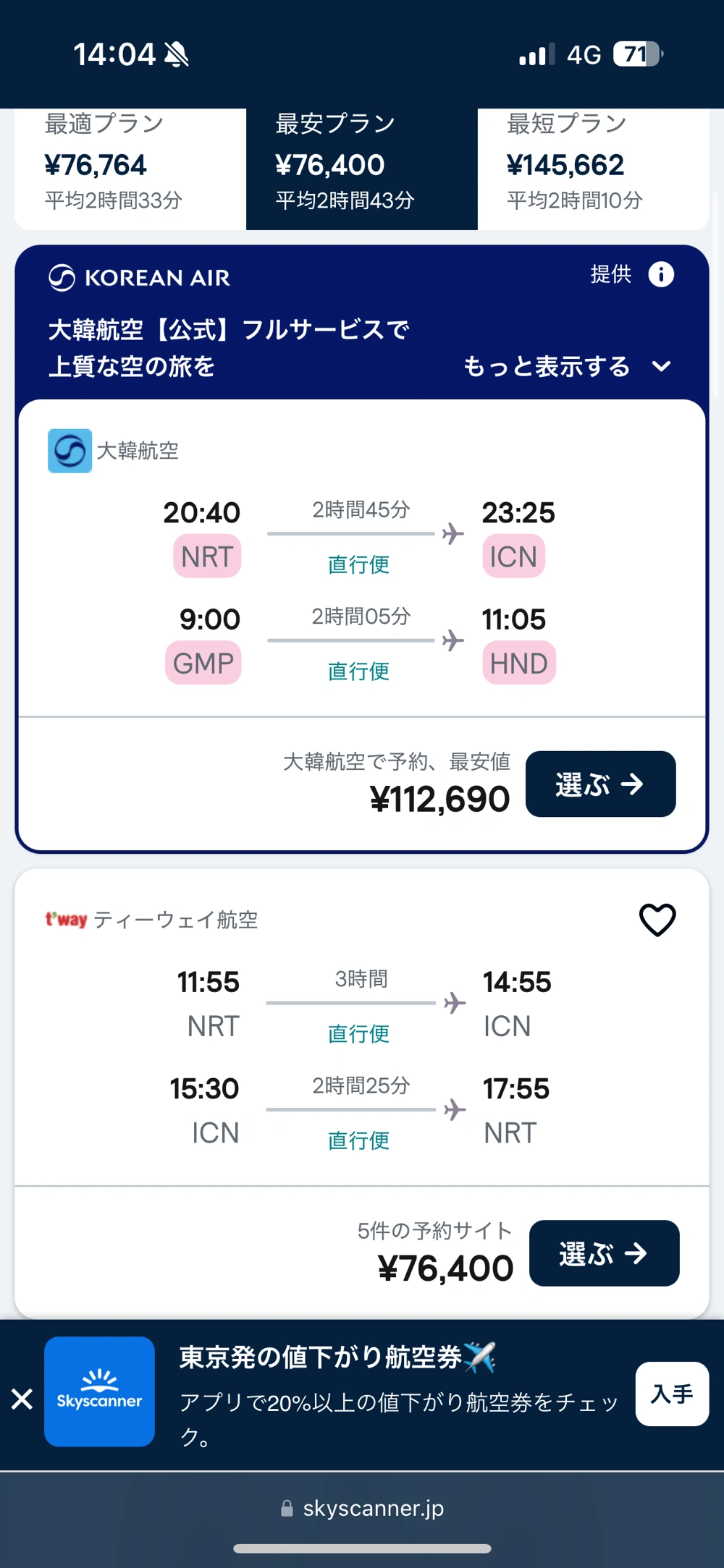Tap the T'way airline logo

tap(66, 920)
